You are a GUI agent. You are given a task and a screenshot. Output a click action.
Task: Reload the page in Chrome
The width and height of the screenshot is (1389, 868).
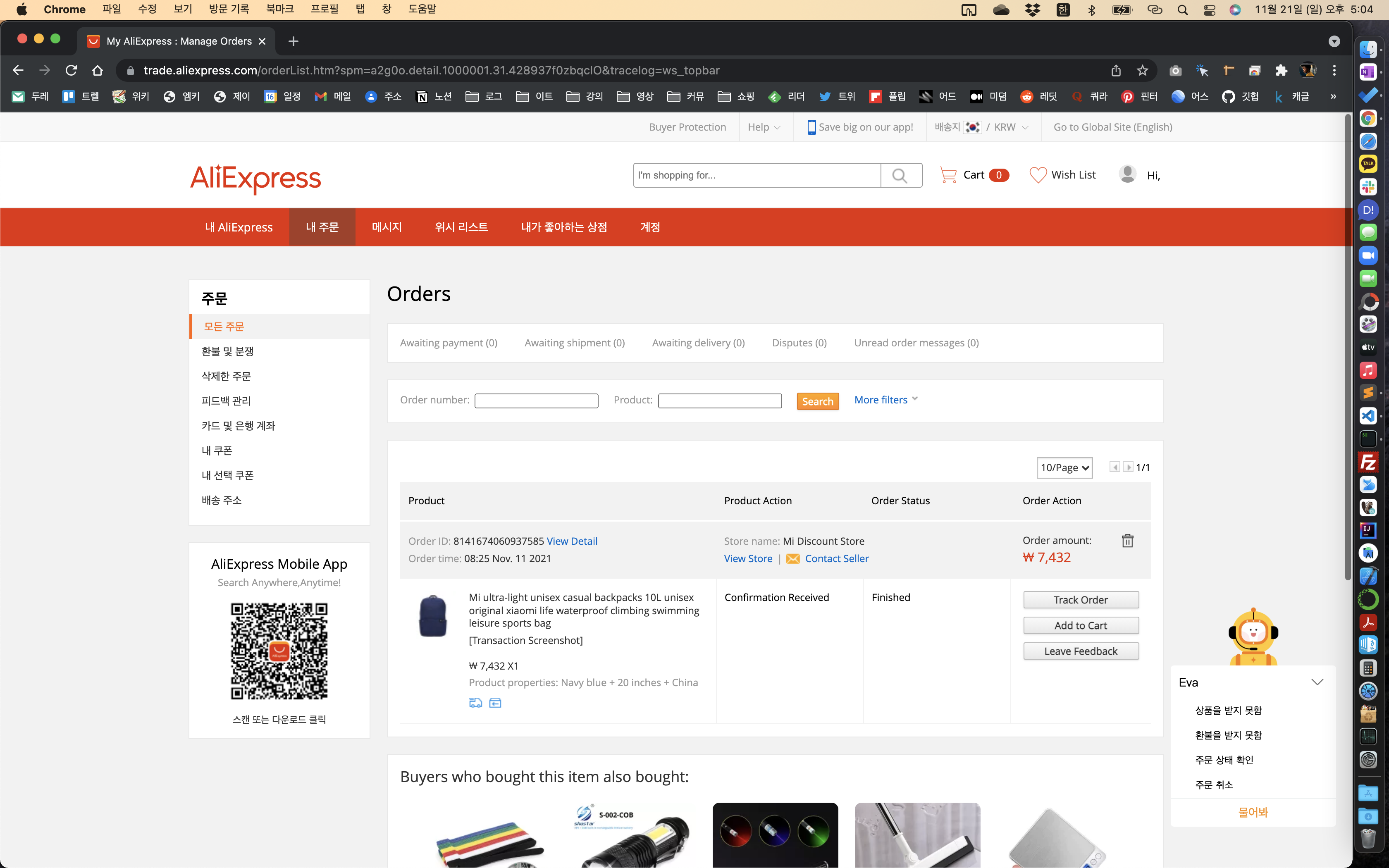point(71,70)
